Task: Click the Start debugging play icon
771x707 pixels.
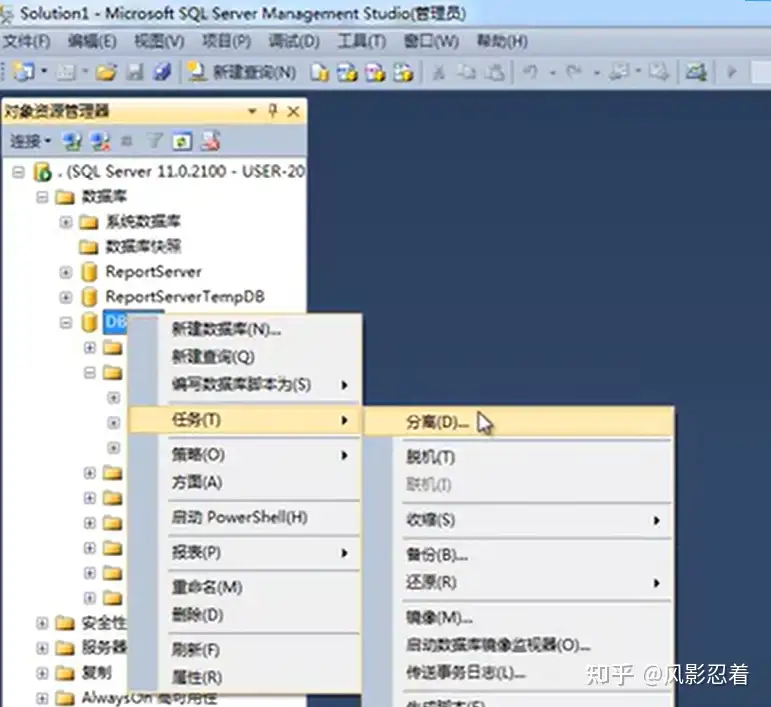Action: (732, 72)
